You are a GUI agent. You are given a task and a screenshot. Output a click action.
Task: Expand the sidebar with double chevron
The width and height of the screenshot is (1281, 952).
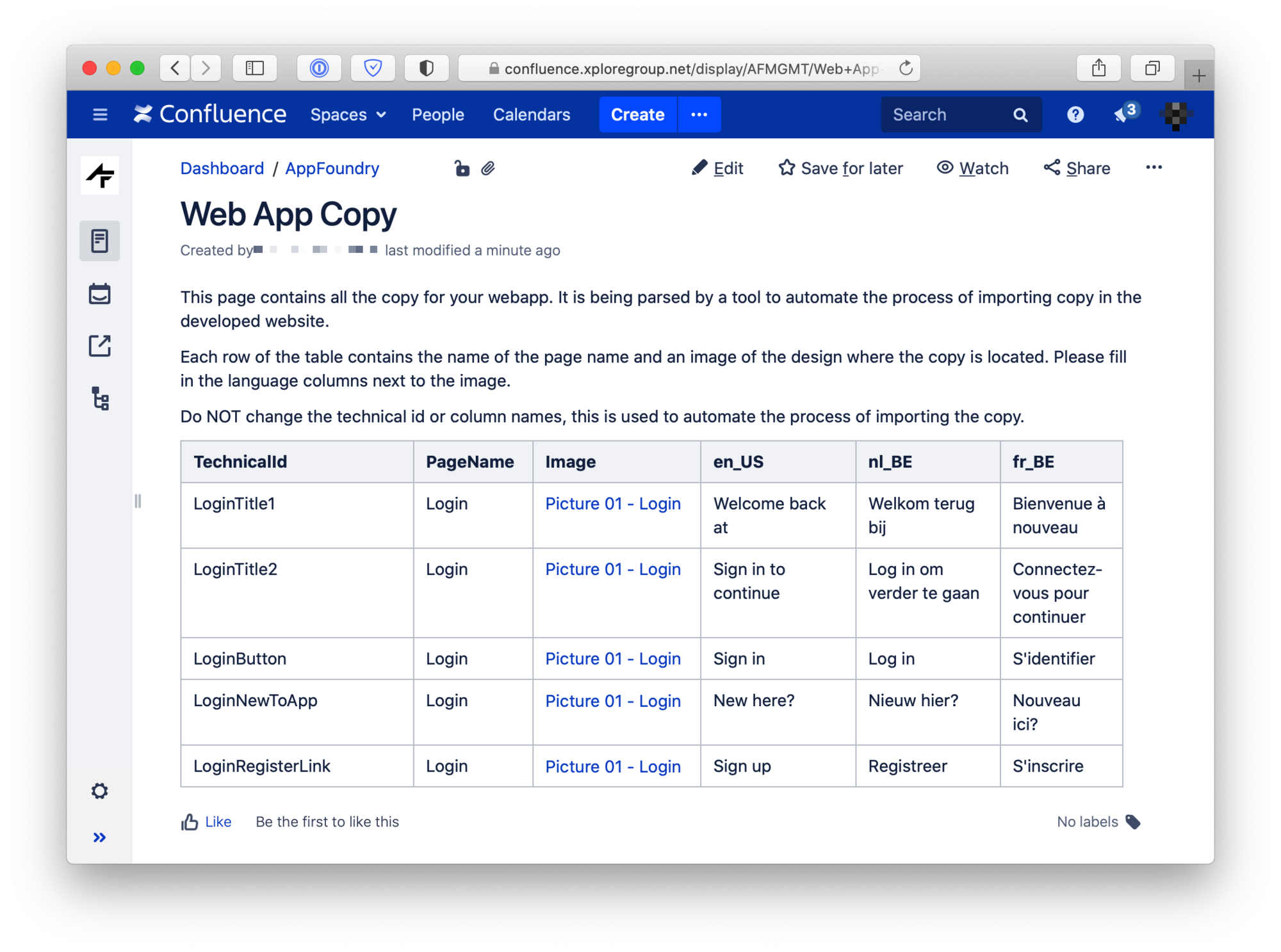pos(99,837)
